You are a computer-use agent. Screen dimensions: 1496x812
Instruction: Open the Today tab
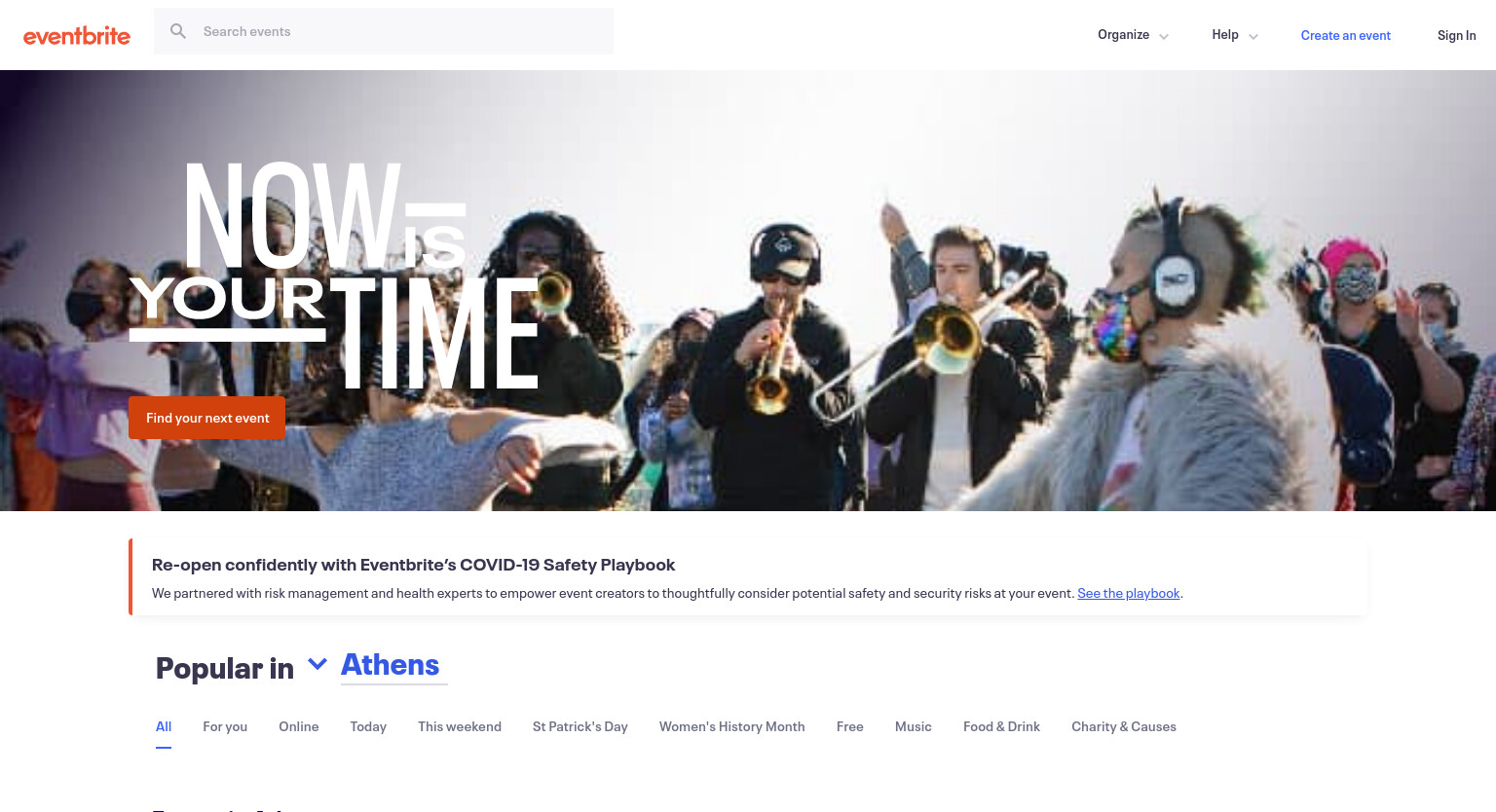pos(368,726)
